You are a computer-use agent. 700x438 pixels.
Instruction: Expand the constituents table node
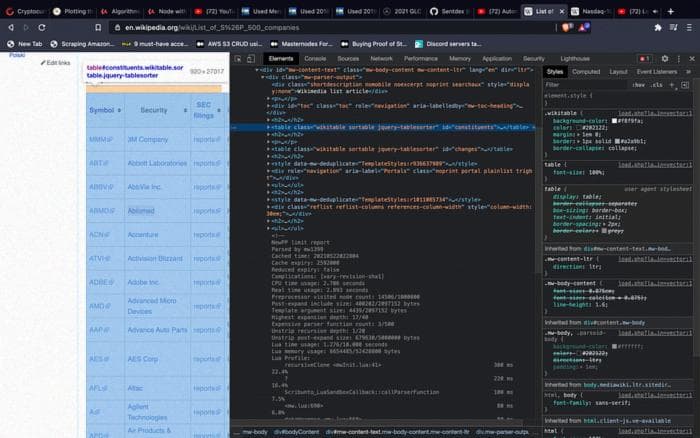[268, 127]
